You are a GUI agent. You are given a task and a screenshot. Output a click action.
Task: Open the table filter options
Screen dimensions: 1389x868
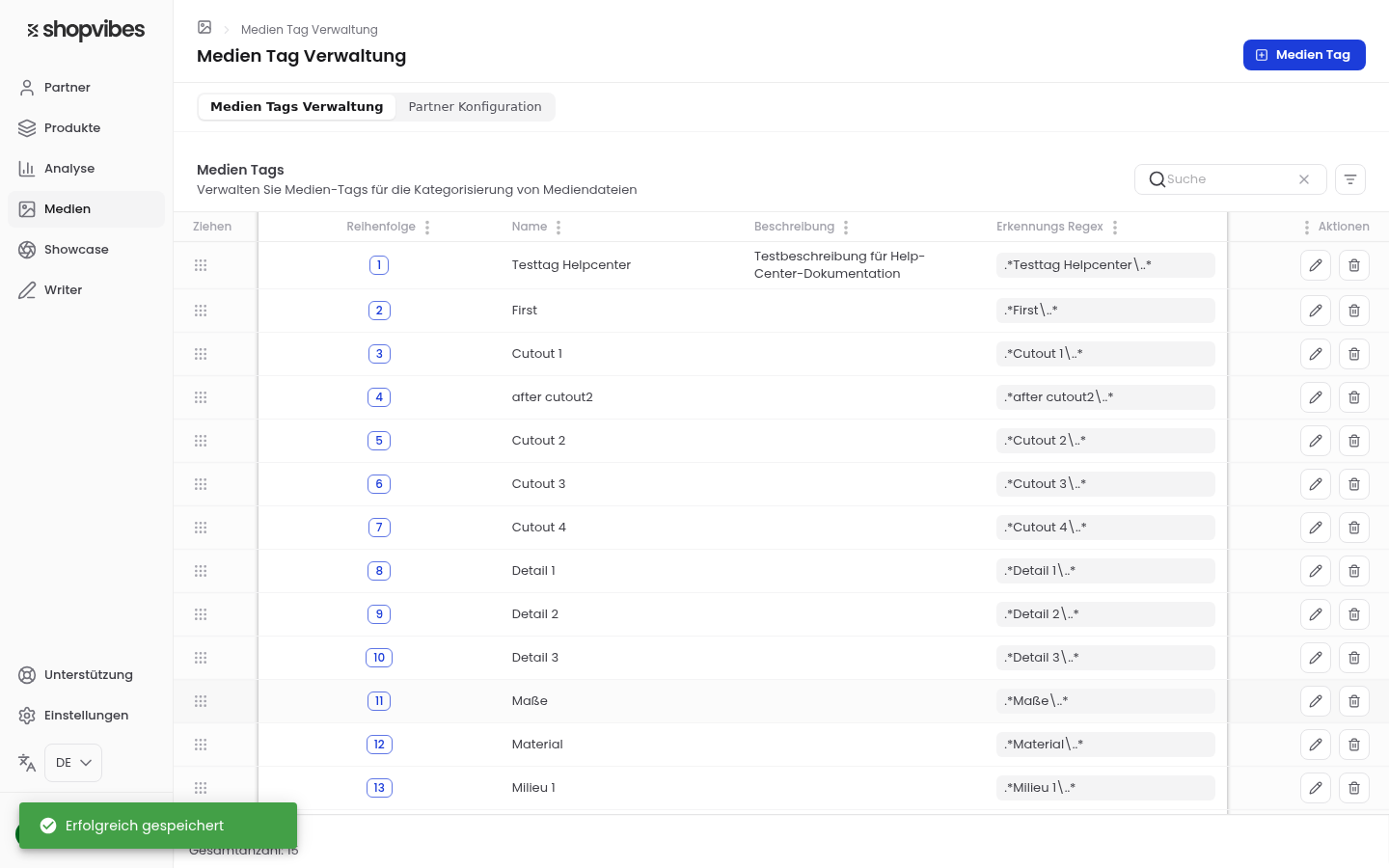1350,179
